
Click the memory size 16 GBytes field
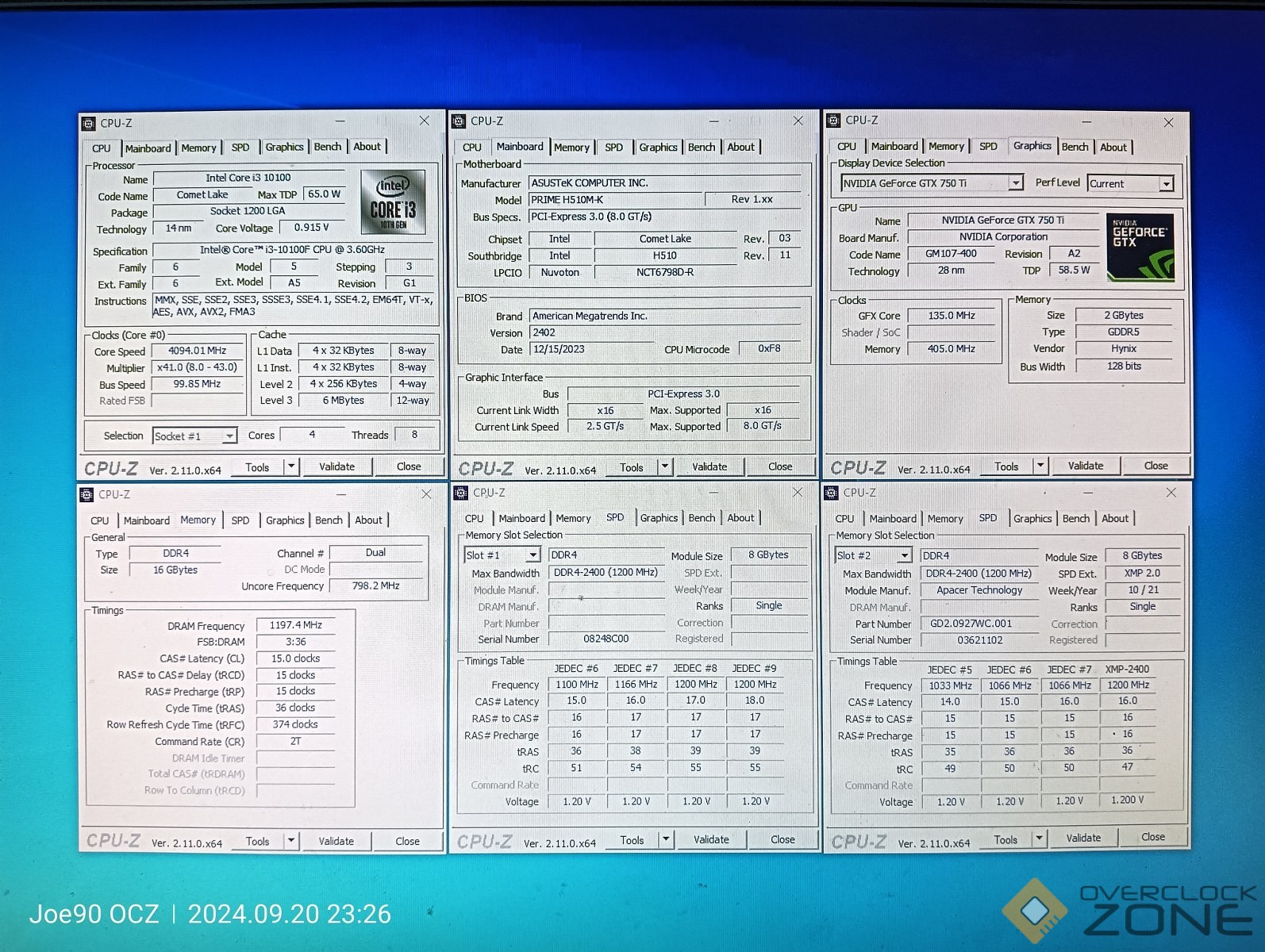click(x=175, y=570)
